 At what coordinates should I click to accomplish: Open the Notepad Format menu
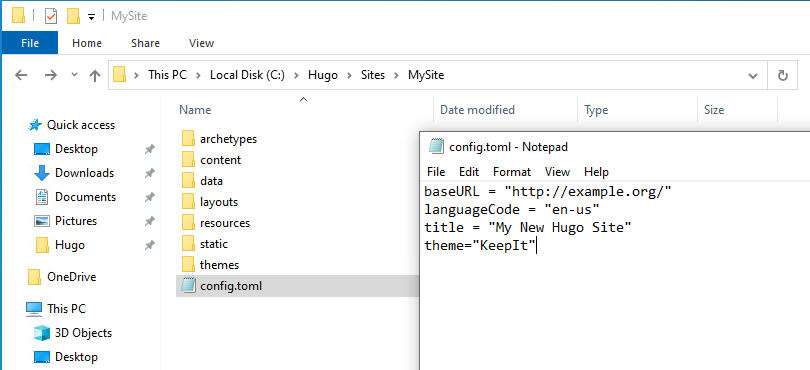(x=512, y=172)
